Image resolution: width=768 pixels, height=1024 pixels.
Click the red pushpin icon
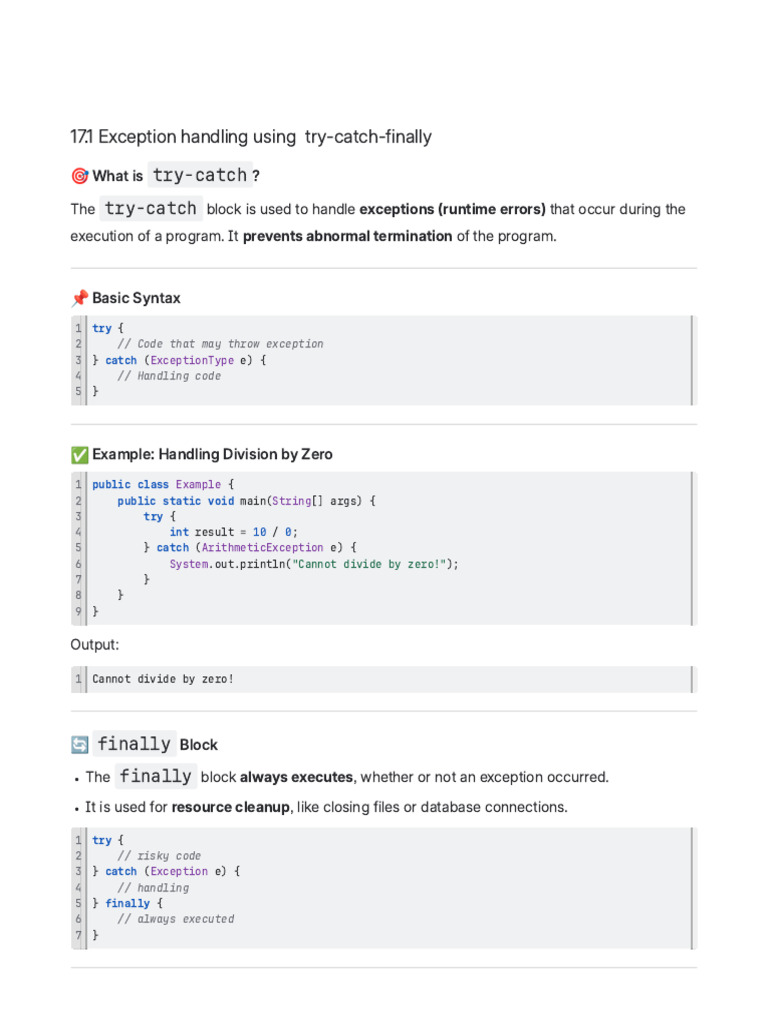coord(80,298)
